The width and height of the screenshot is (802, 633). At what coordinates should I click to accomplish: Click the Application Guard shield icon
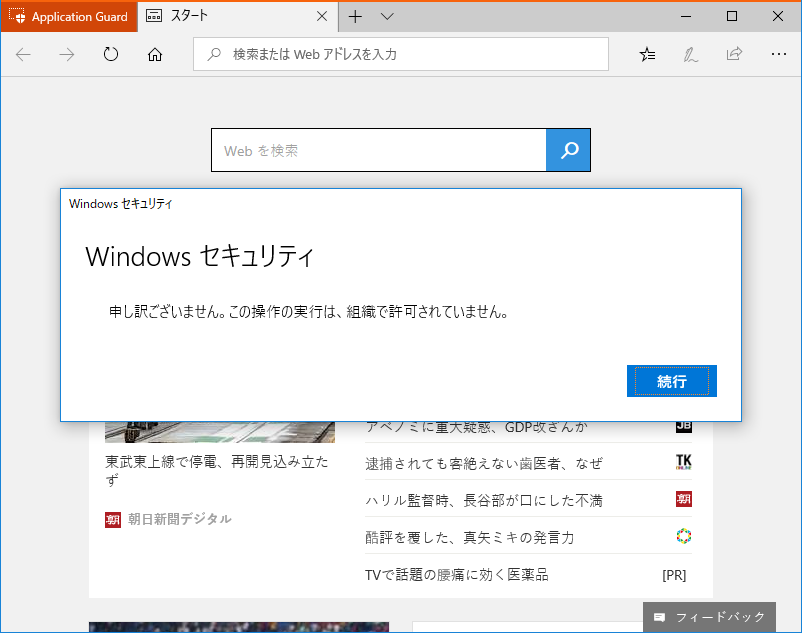17,16
